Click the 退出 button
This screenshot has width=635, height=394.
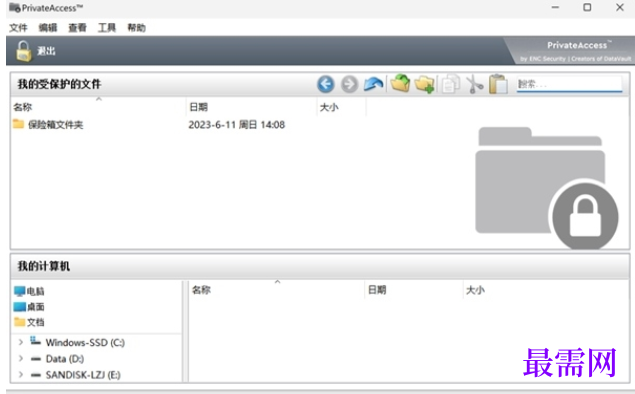[x=46, y=51]
